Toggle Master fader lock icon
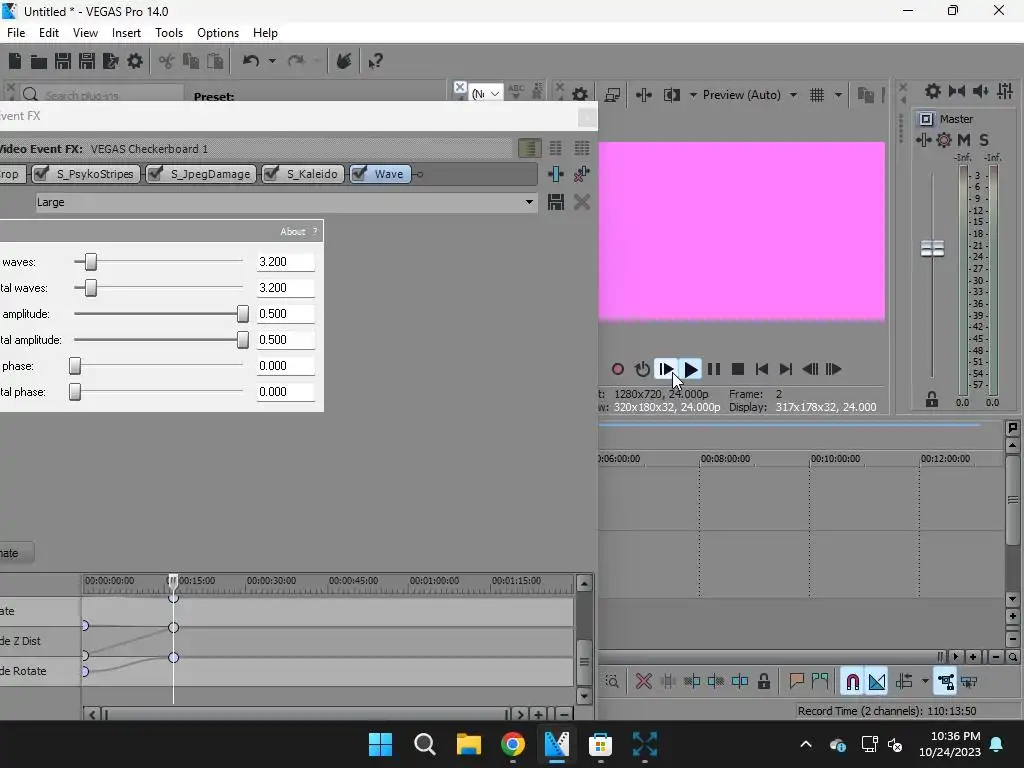The image size is (1024, 768). [x=932, y=400]
